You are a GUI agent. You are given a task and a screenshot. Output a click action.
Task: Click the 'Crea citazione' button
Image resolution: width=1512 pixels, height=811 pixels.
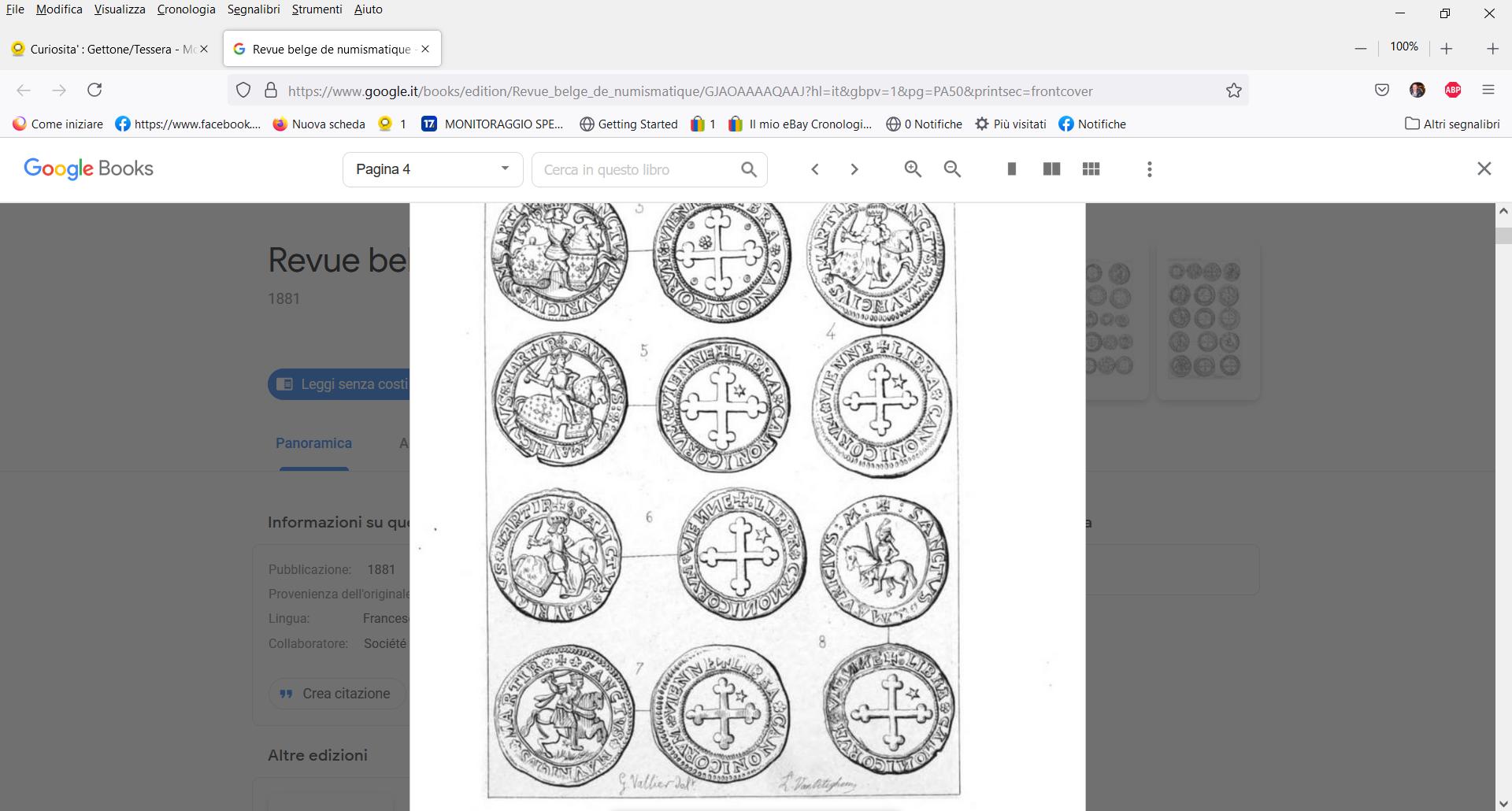(x=338, y=694)
